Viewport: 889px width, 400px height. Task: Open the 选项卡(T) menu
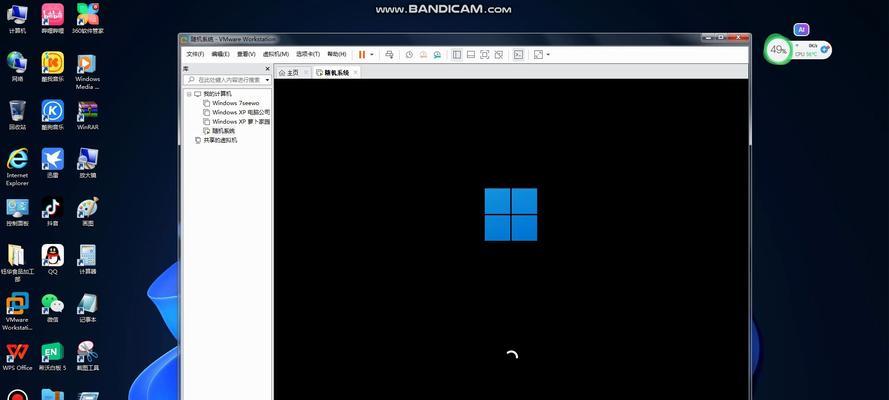pos(308,54)
